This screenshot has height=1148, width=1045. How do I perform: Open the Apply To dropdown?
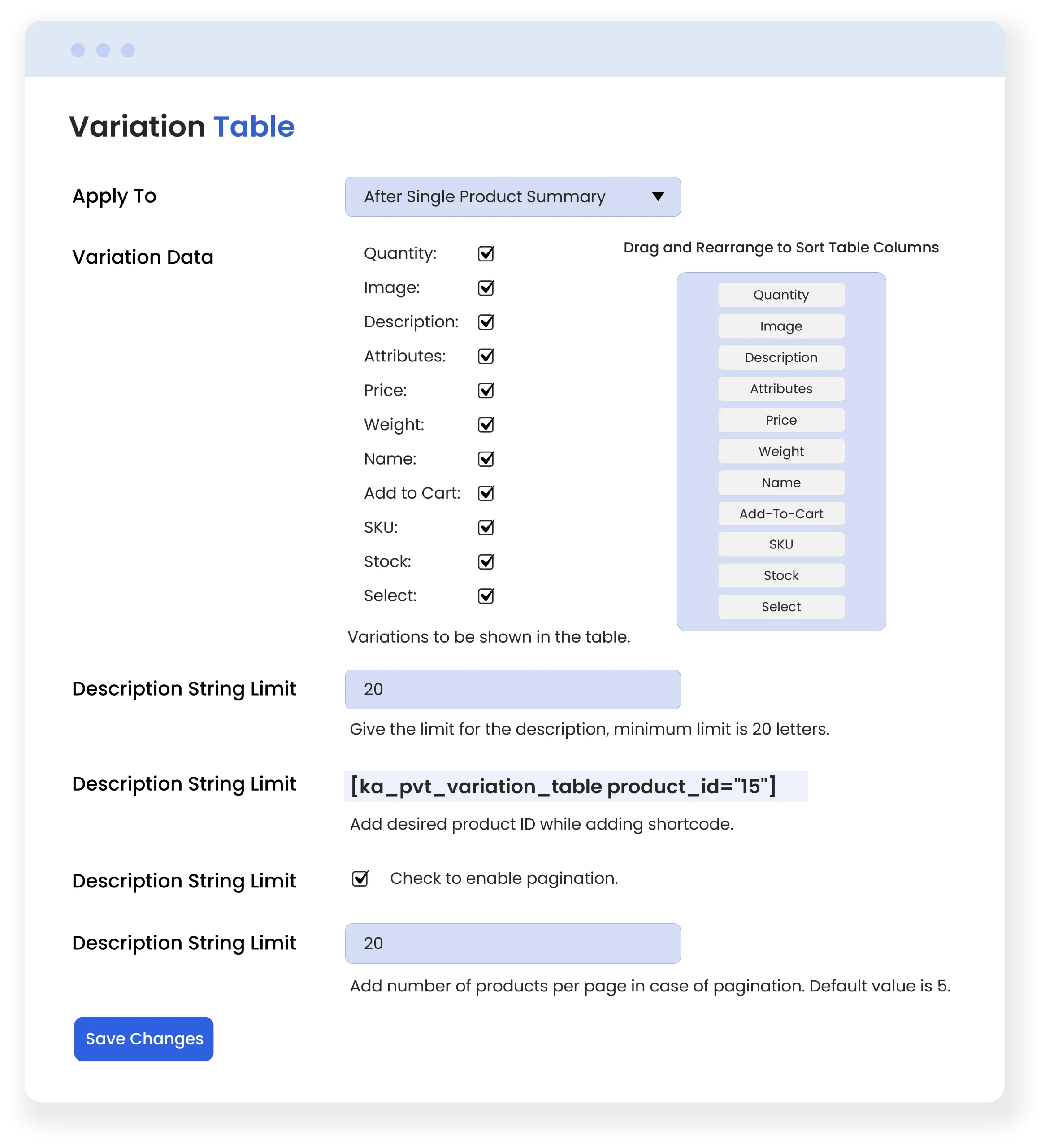tap(512, 196)
